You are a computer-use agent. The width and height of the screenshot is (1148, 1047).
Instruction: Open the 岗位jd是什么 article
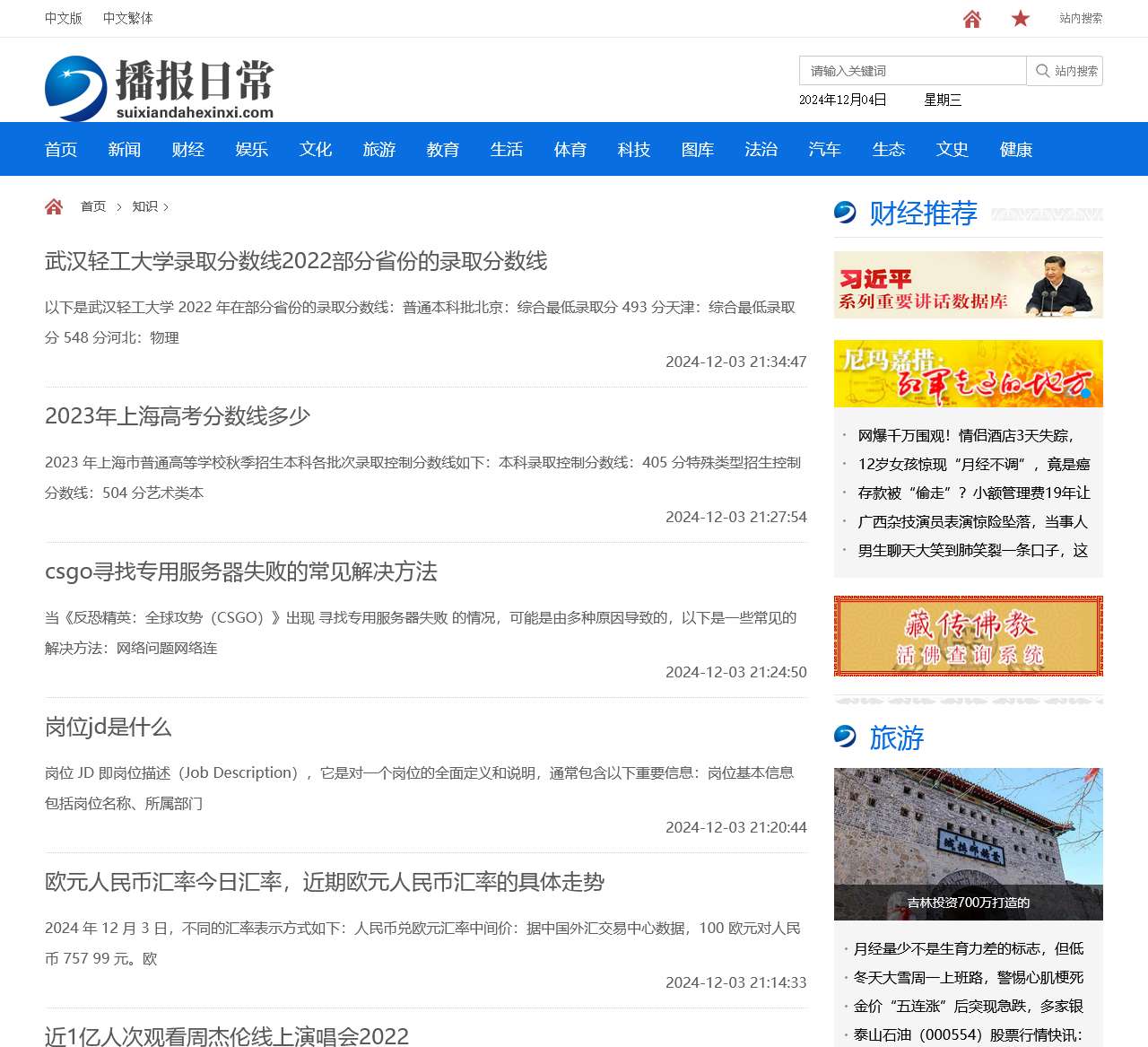point(108,728)
